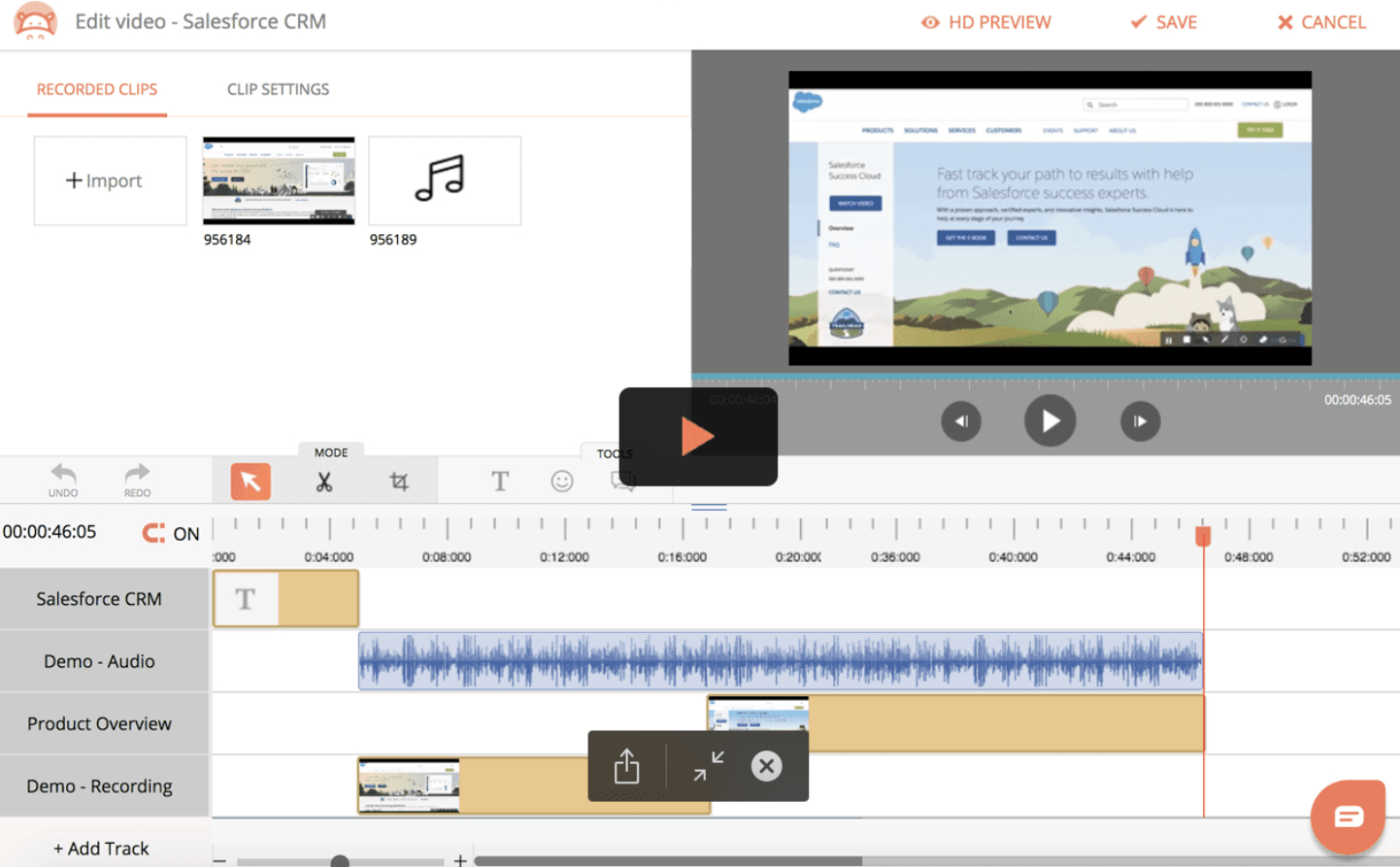
Task: Select the Text tool under Tools
Action: [x=500, y=481]
